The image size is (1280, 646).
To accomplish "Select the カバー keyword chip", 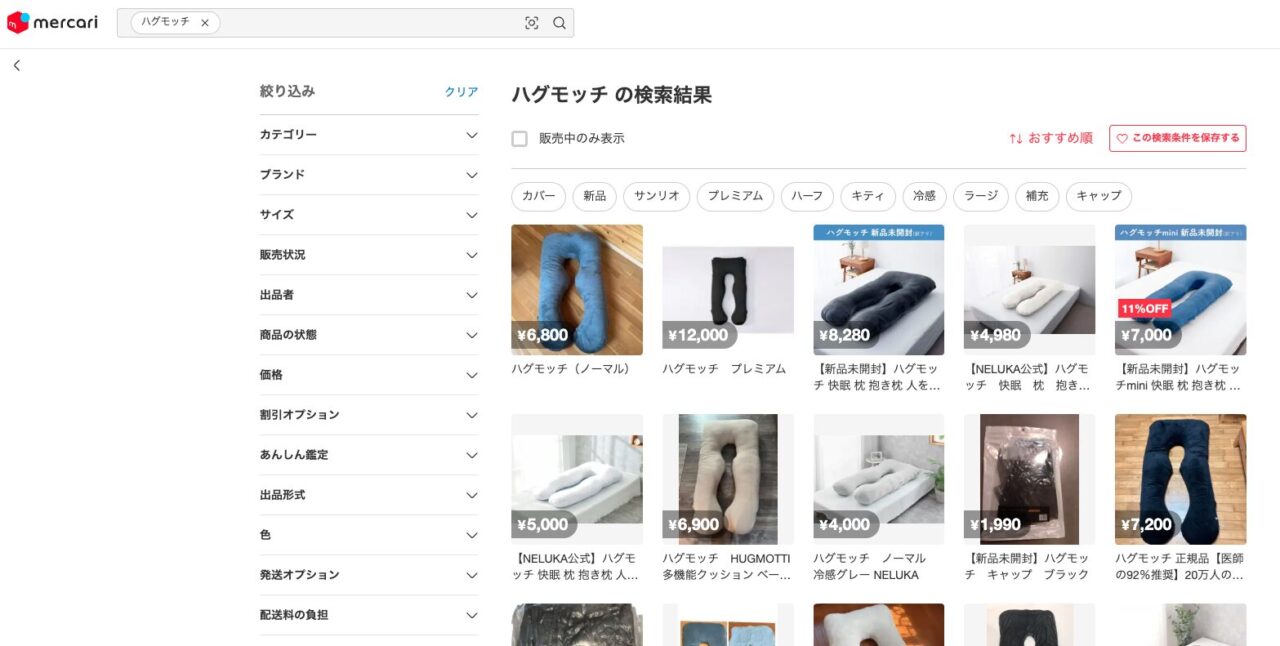I will coord(538,196).
